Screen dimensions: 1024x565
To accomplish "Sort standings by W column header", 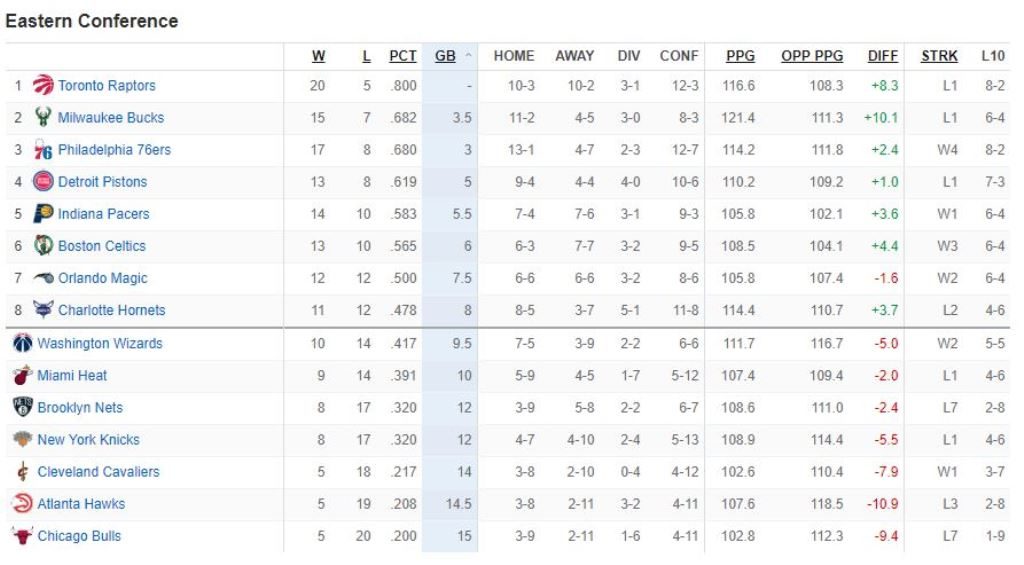I will coord(318,56).
